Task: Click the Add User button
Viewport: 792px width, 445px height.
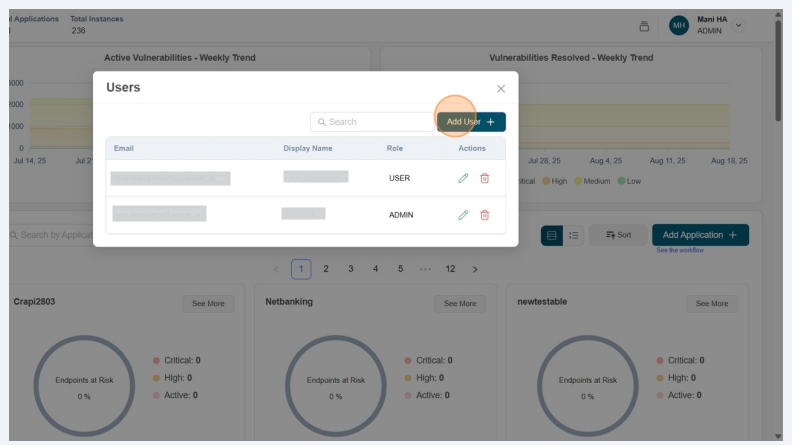Action: coord(470,122)
